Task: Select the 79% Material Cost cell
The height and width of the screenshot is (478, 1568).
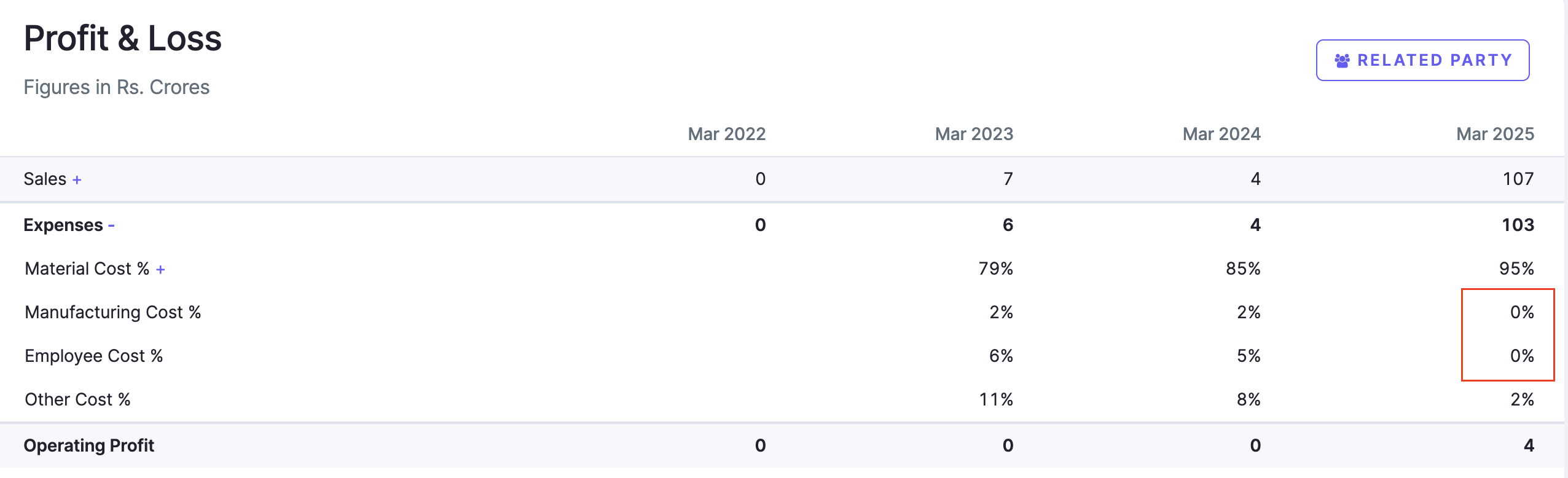Action: (995, 268)
